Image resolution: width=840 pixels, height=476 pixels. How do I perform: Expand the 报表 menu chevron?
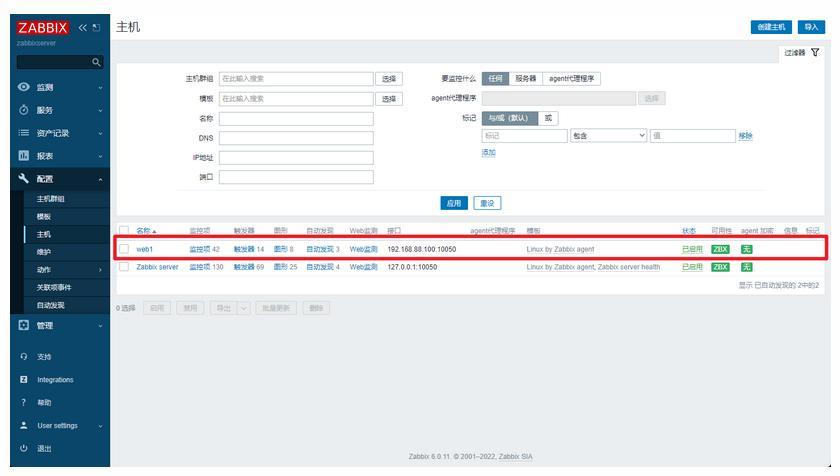coord(100,156)
